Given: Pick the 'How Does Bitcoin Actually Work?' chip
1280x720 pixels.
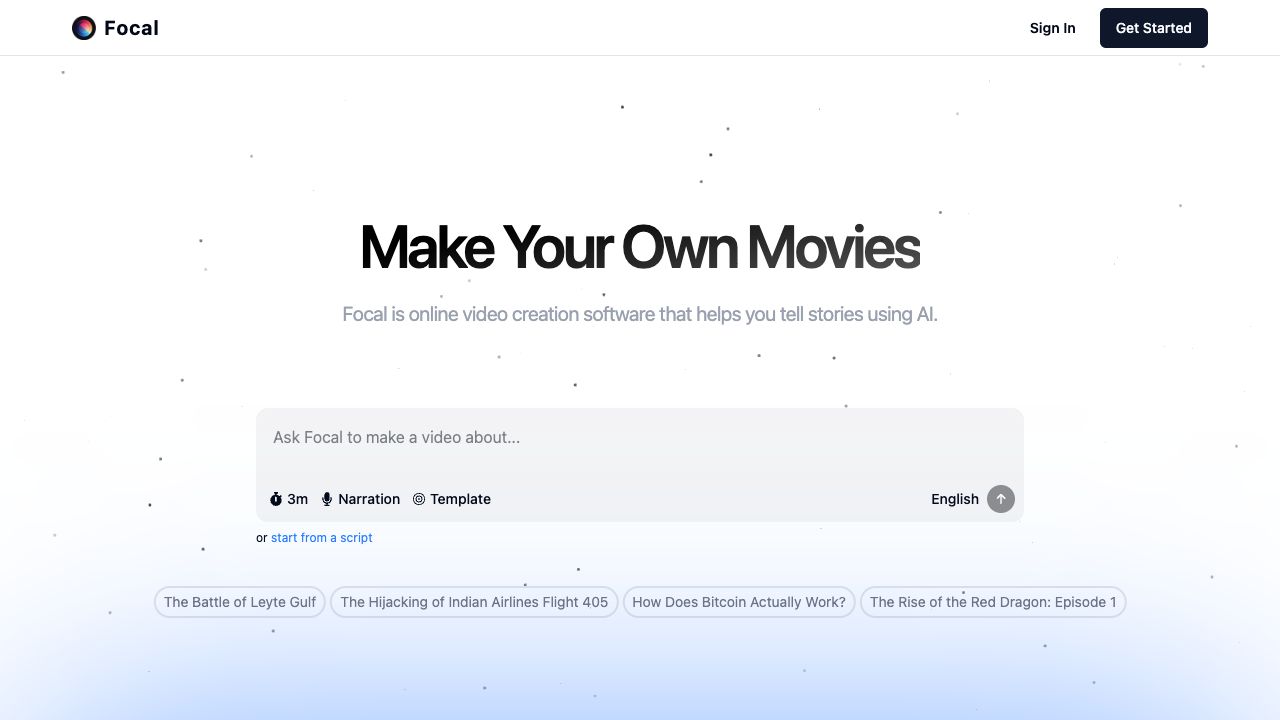Looking at the screenshot, I should pyautogui.click(x=739, y=602).
